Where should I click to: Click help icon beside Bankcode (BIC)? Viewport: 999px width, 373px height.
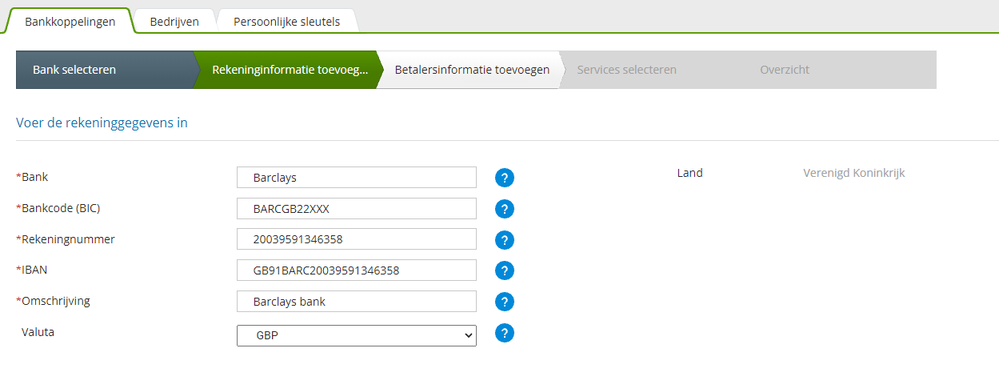(x=505, y=208)
